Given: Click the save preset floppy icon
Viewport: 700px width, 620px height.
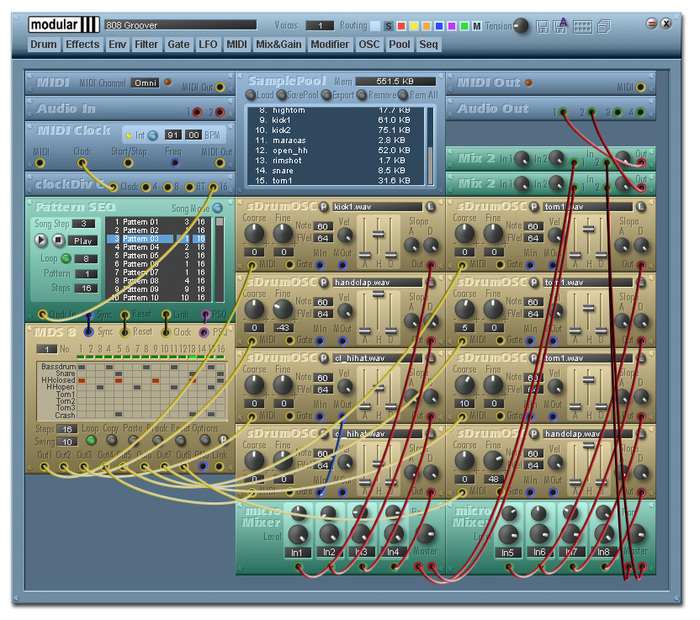Looking at the screenshot, I should click(x=542, y=26).
